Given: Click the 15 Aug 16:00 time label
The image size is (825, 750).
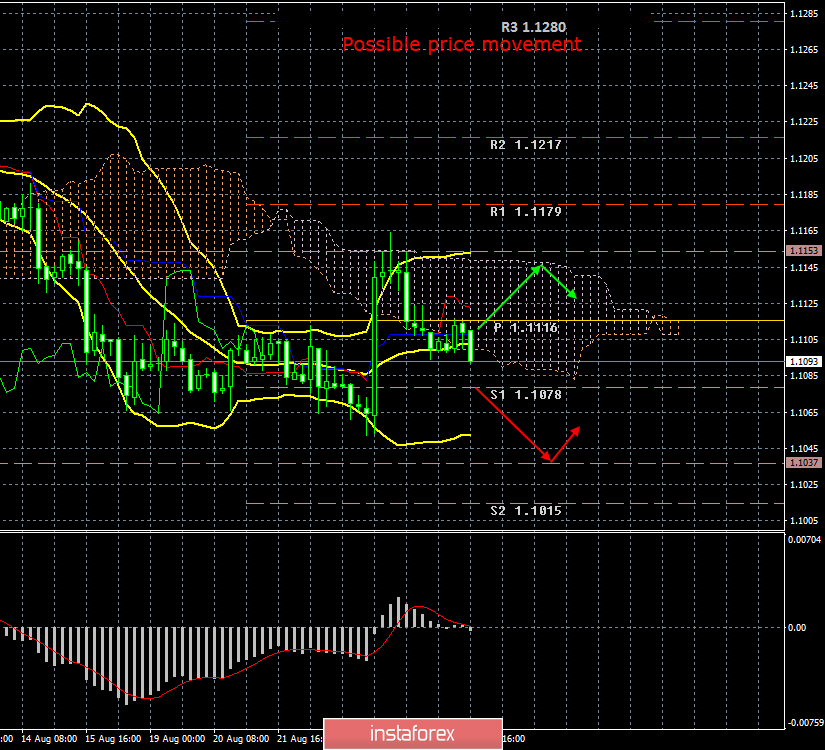Looking at the screenshot, I should click(113, 739).
